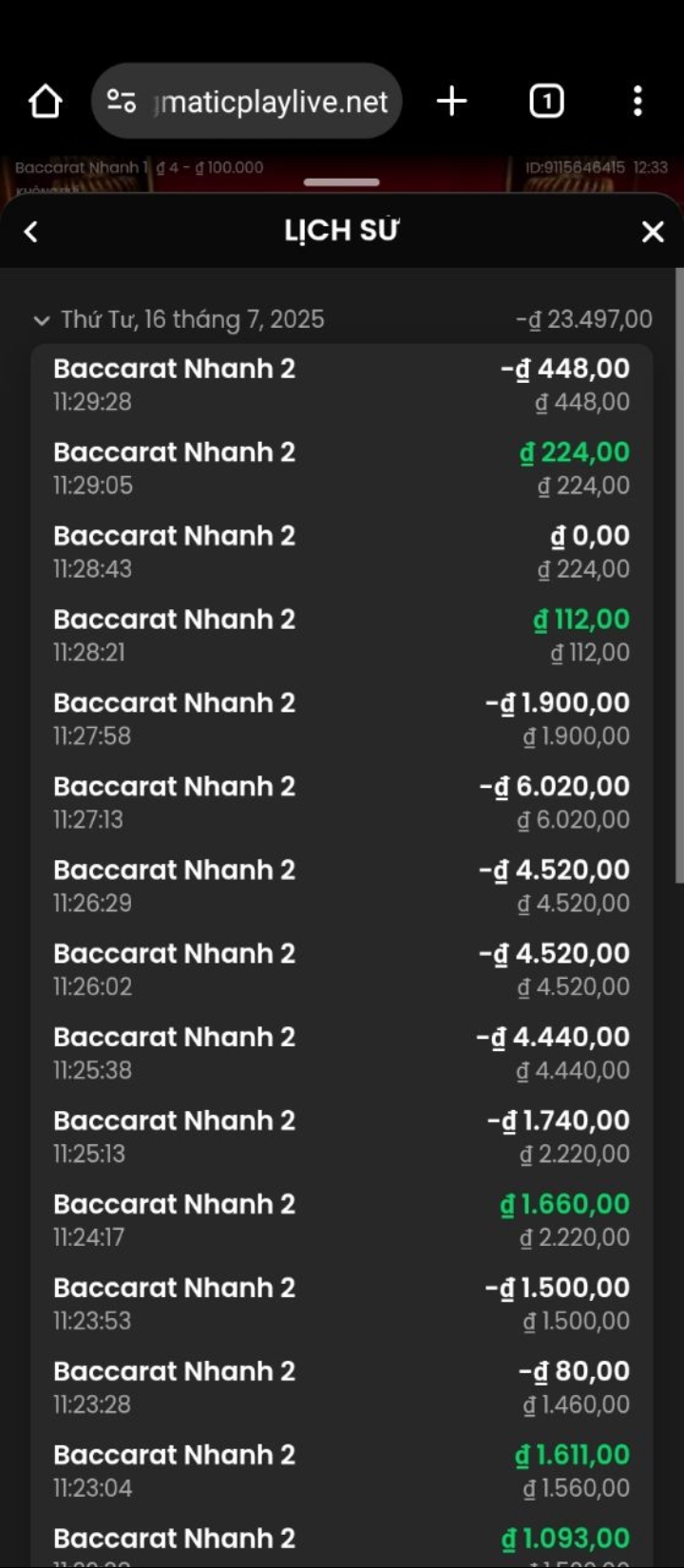684x1568 pixels.
Task: Open the browser three-dot menu
Action: (637, 101)
